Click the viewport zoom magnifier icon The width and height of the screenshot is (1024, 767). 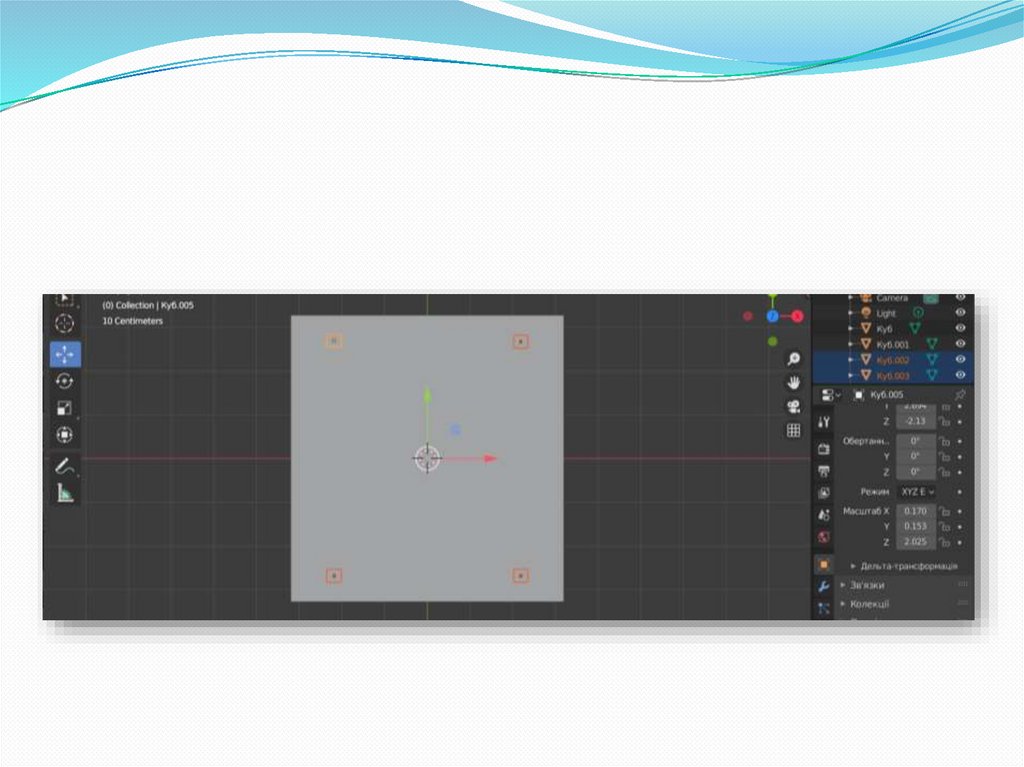[x=793, y=359]
